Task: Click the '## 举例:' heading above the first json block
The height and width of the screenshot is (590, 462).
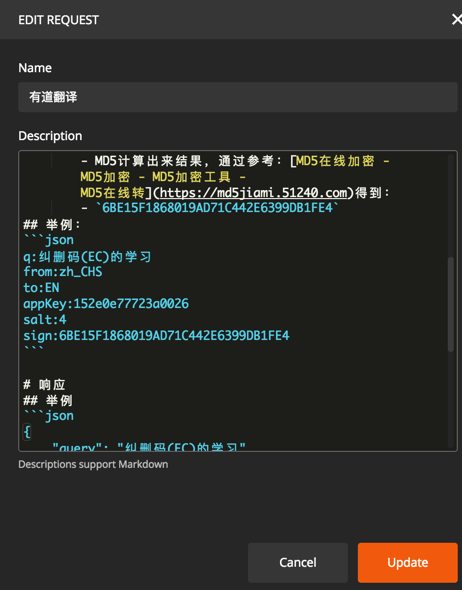Action: tap(52, 225)
